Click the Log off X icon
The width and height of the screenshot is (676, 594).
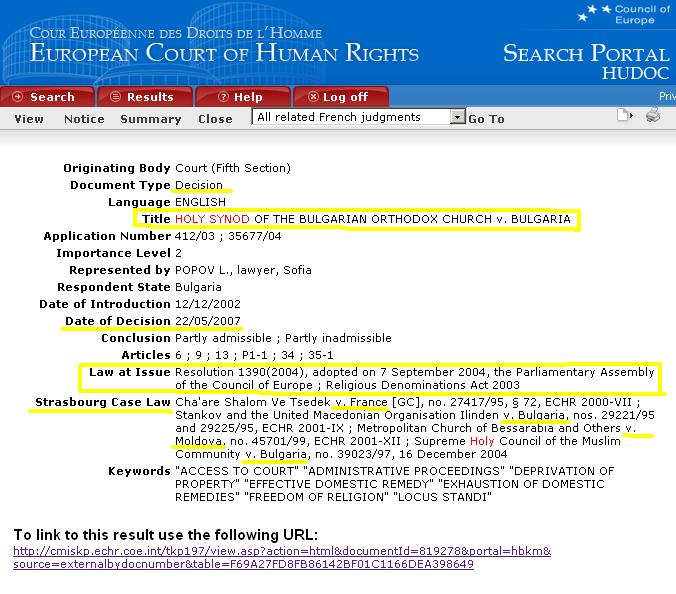(x=313, y=97)
